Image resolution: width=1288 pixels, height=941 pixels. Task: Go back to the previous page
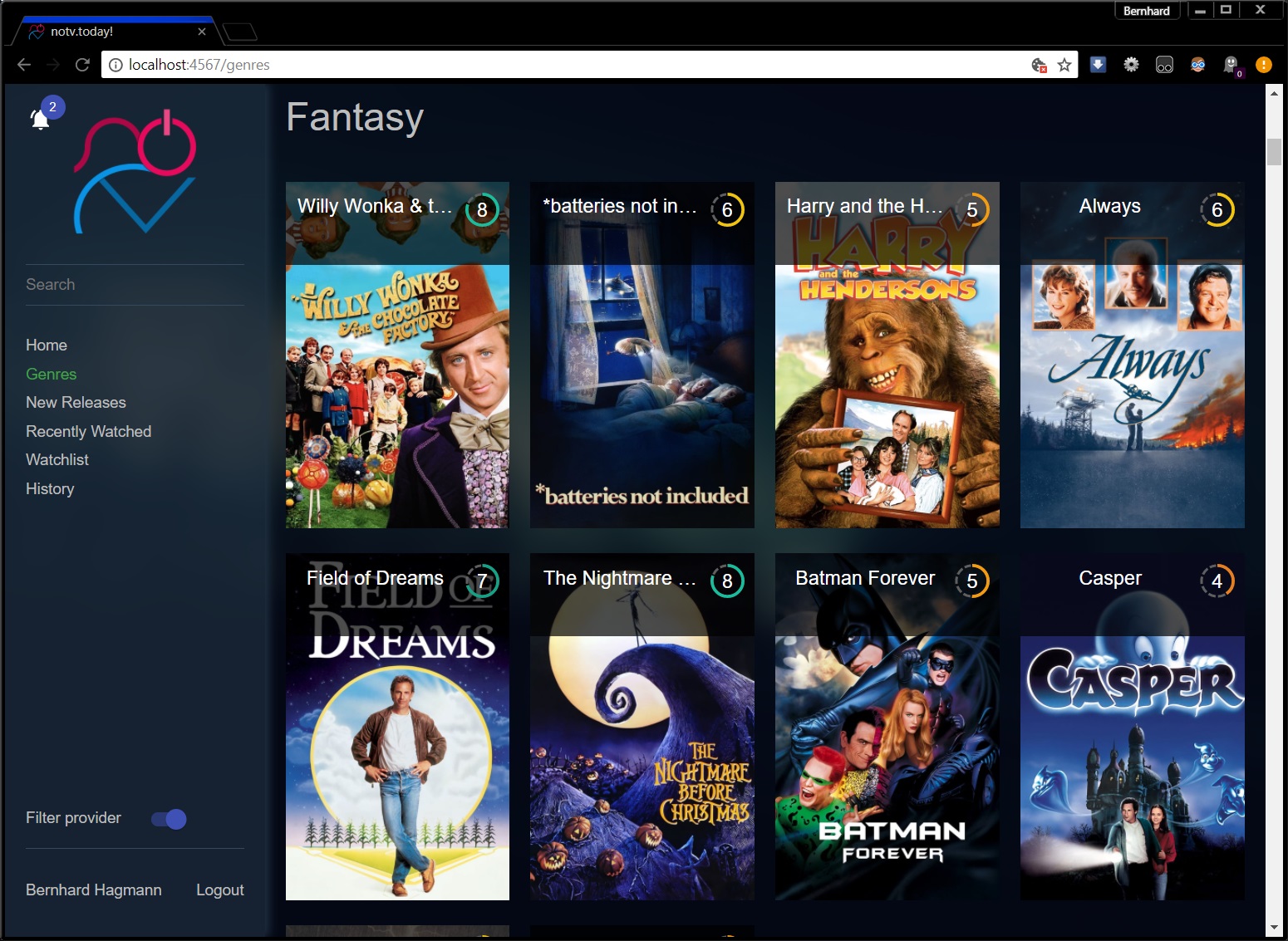pos(24,65)
